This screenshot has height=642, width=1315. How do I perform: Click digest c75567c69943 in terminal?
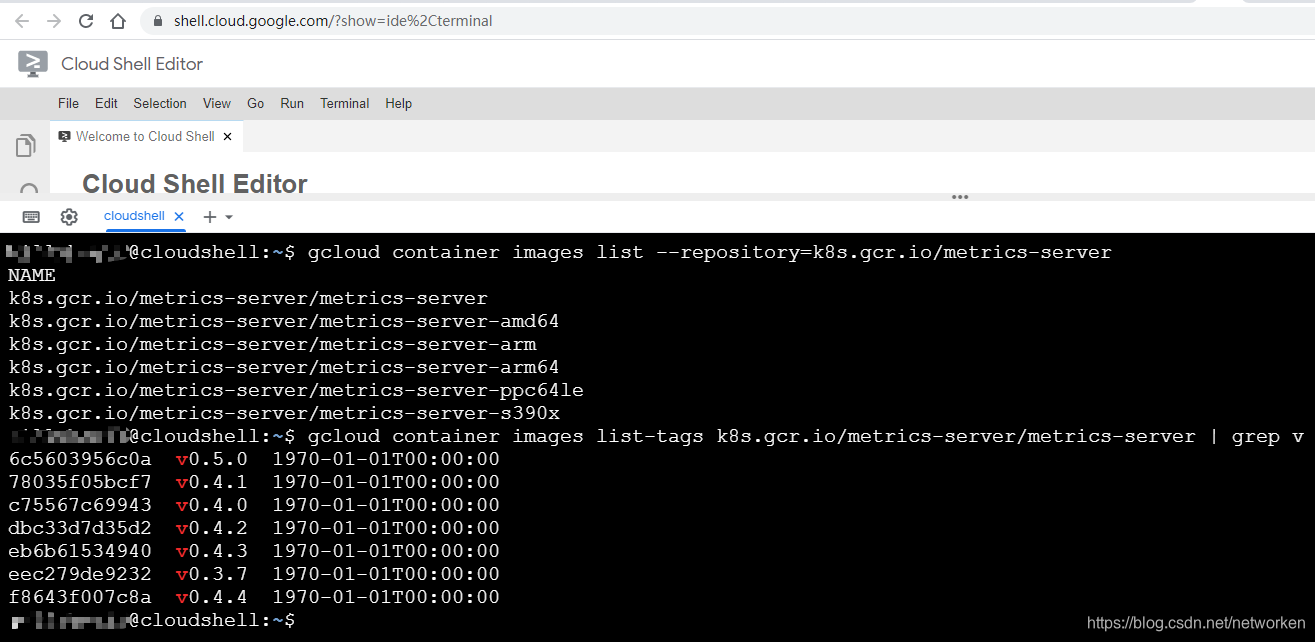(80, 505)
